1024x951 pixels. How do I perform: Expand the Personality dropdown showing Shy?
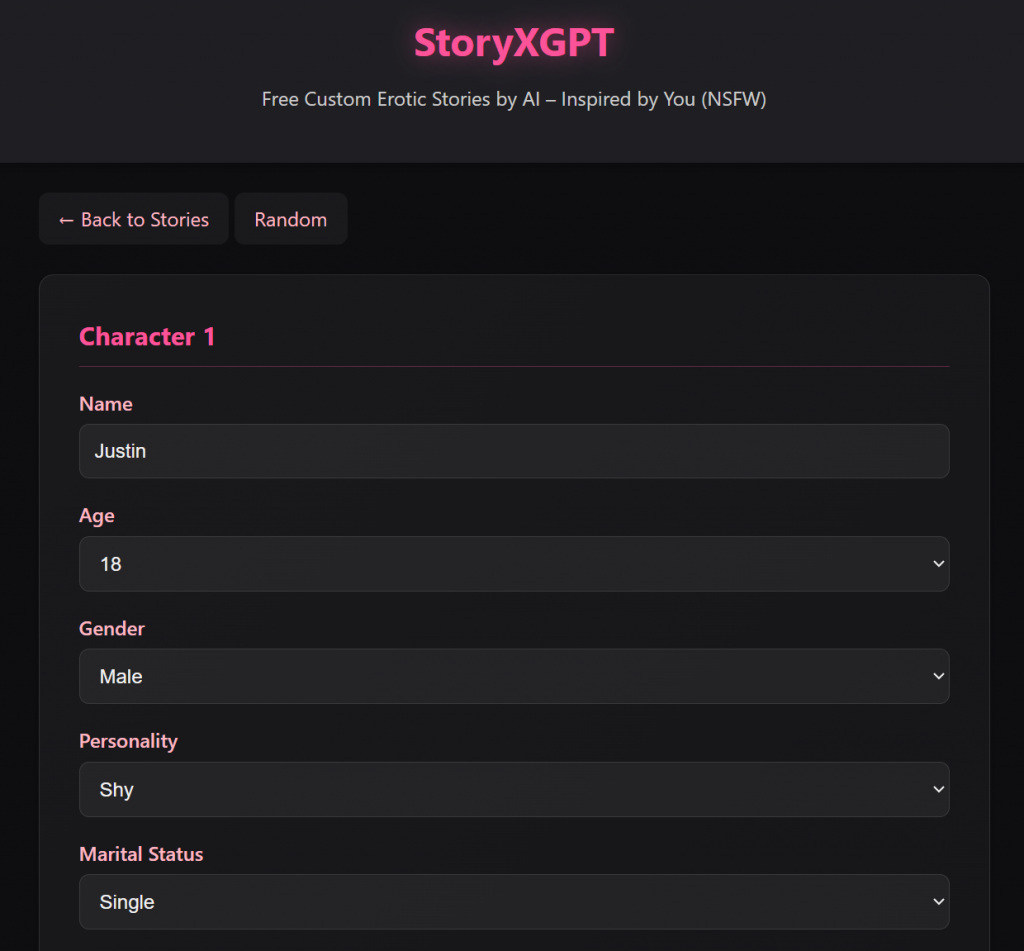[x=513, y=790]
